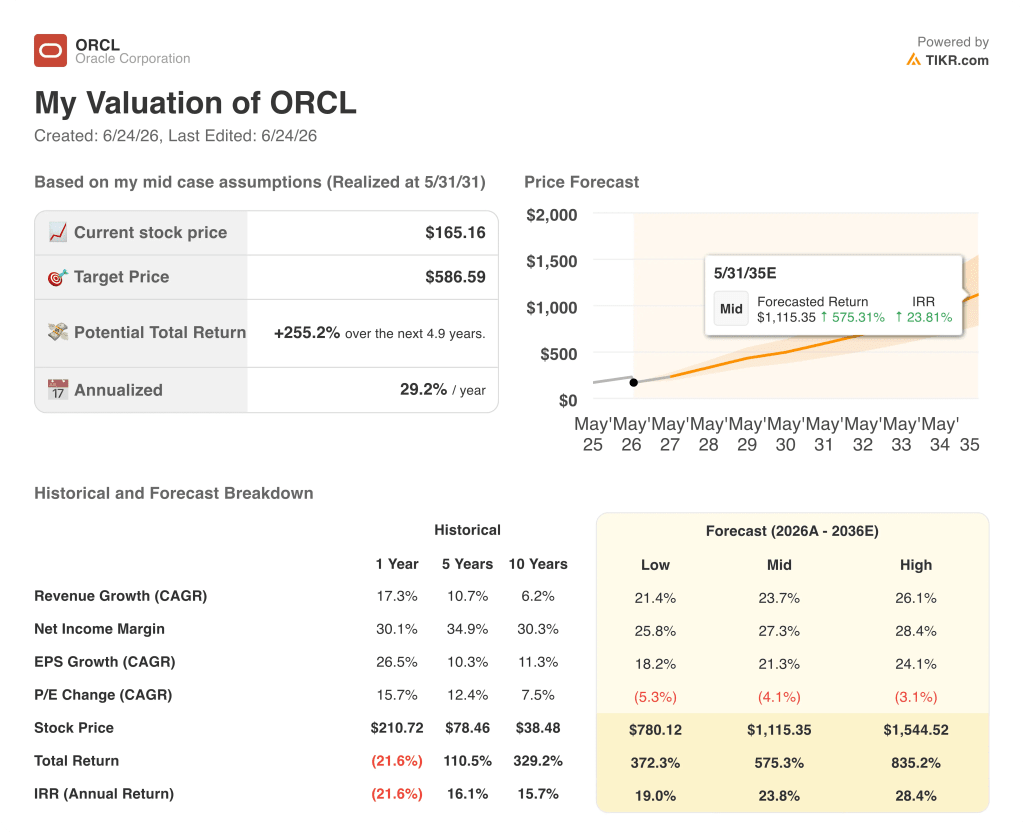Open the TIKR.com link

pos(957,60)
